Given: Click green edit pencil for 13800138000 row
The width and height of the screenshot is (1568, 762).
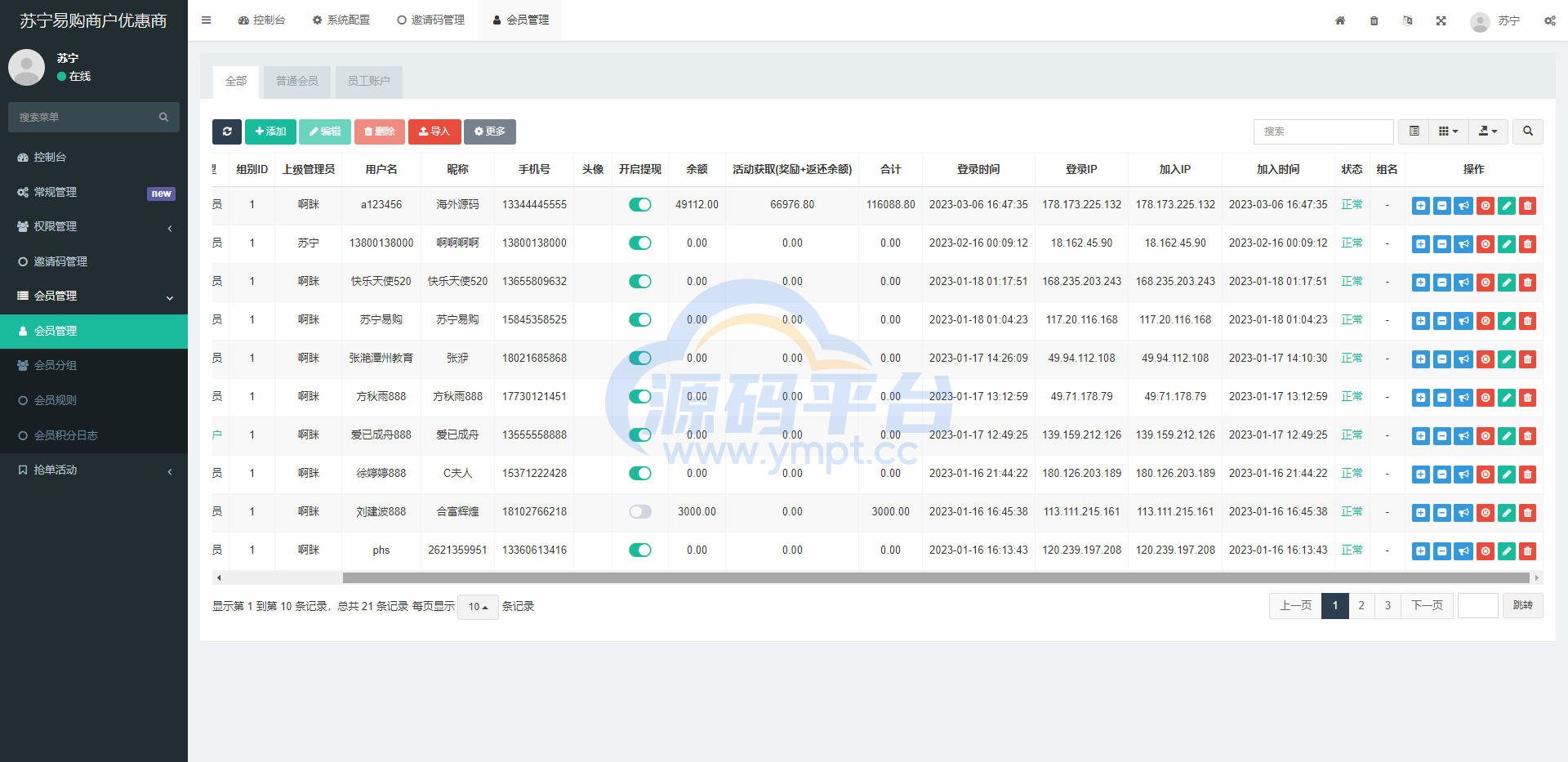Looking at the screenshot, I should tap(1507, 244).
